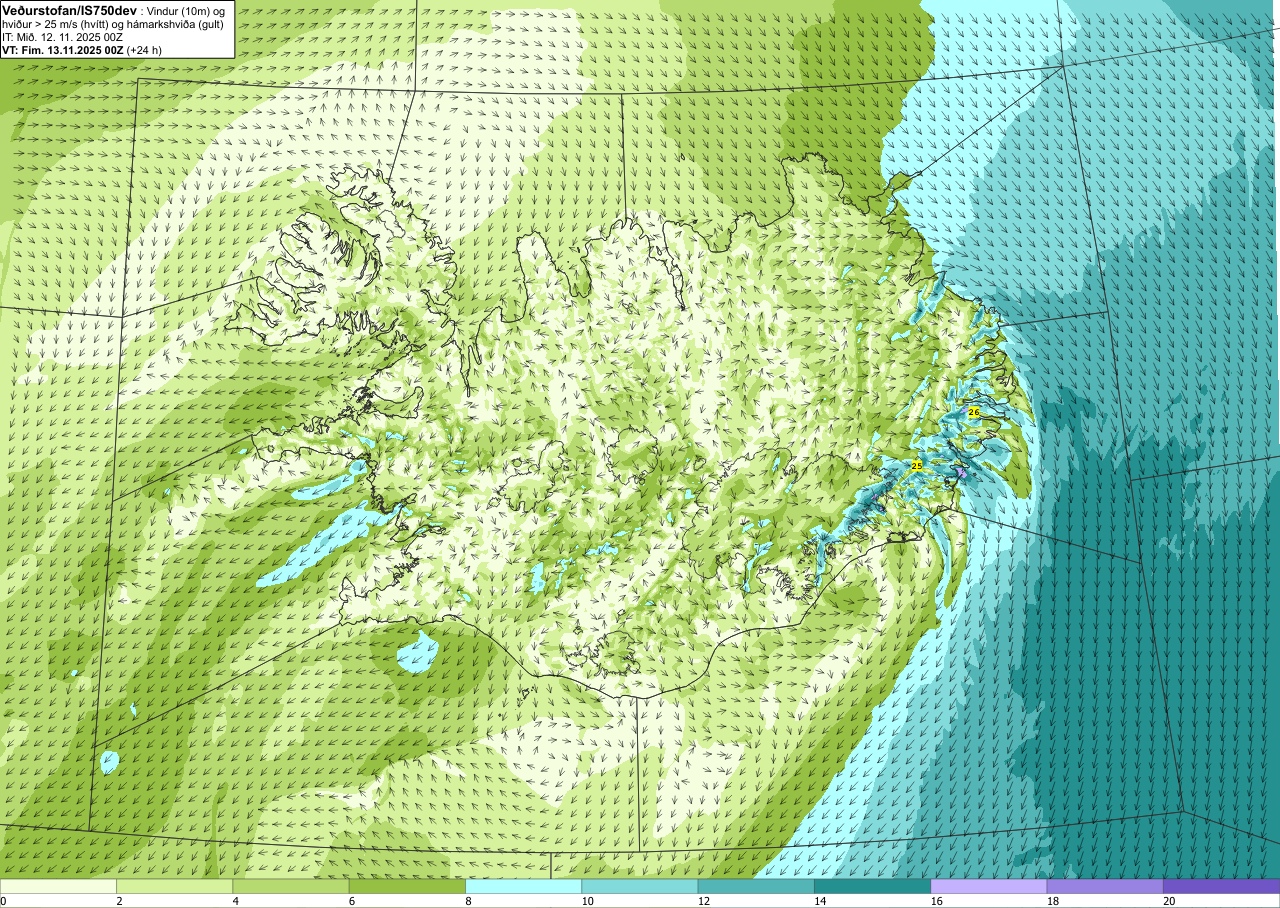Screen dimensions: 1280x908
Task: Click the light cyan 8–10 legend swatch
Action: point(523,886)
